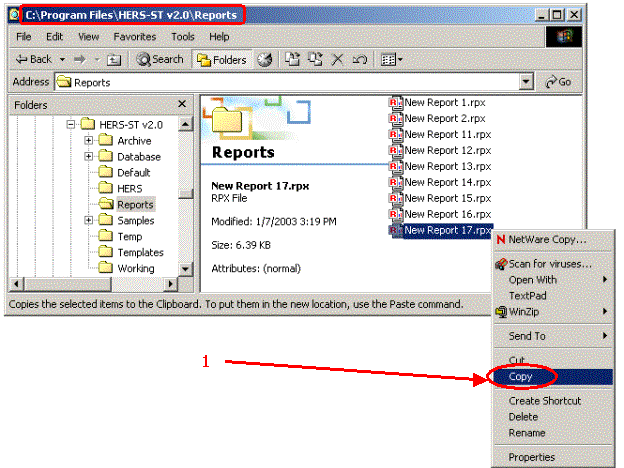Select the Working folder in tree
This screenshot has width=624, height=468.
pyautogui.click(x=136, y=268)
